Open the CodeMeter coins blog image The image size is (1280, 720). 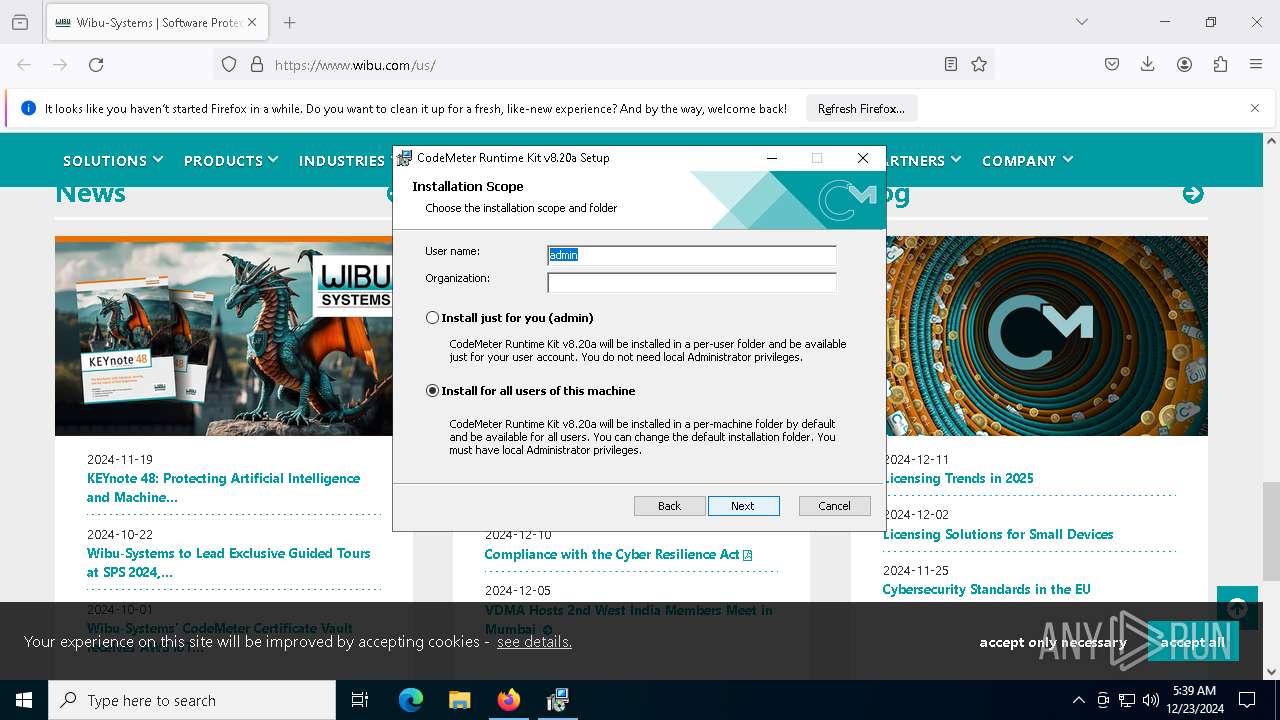coord(1046,336)
